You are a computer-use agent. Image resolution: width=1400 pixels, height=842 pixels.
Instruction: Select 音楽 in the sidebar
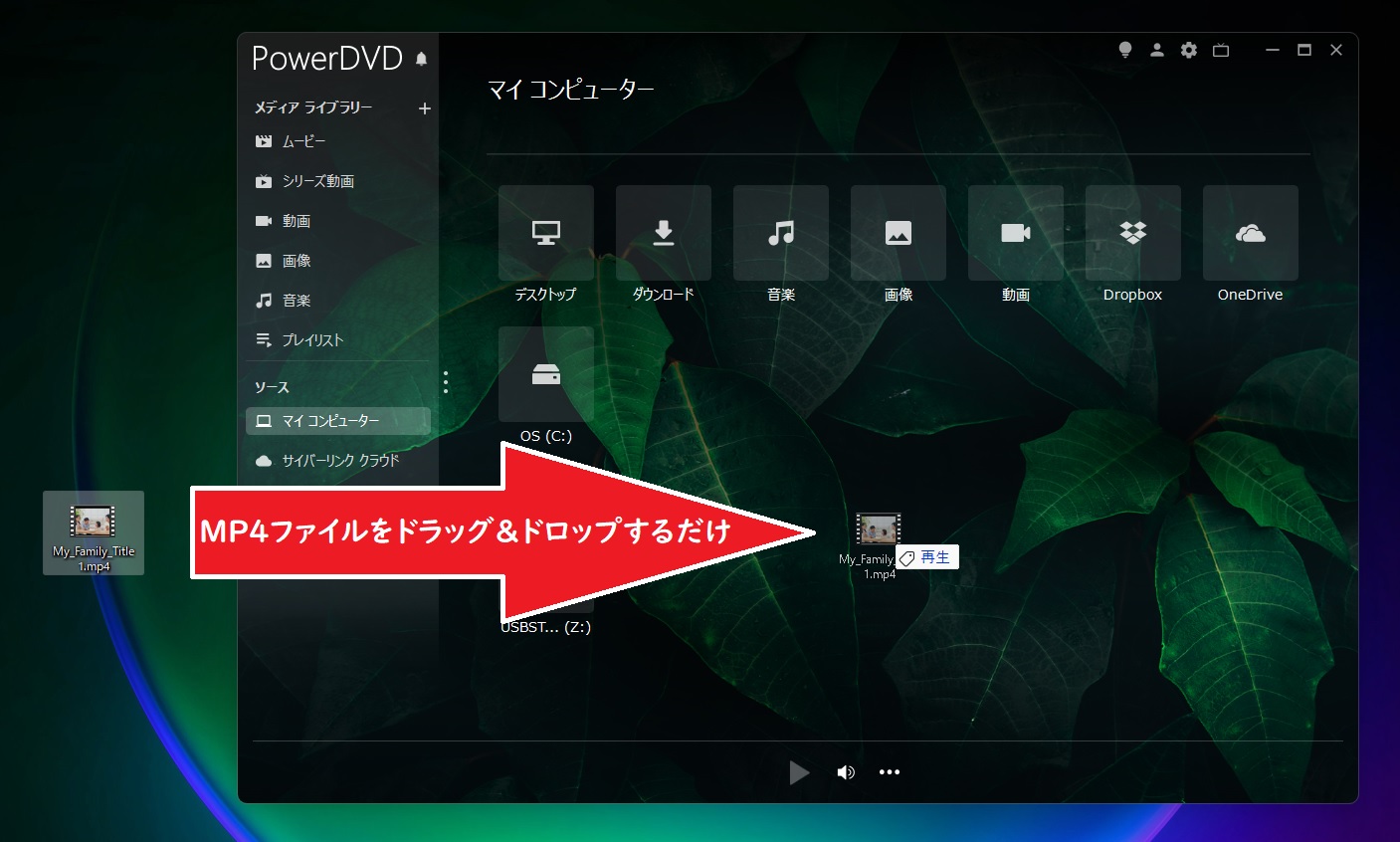(x=283, y=301)
